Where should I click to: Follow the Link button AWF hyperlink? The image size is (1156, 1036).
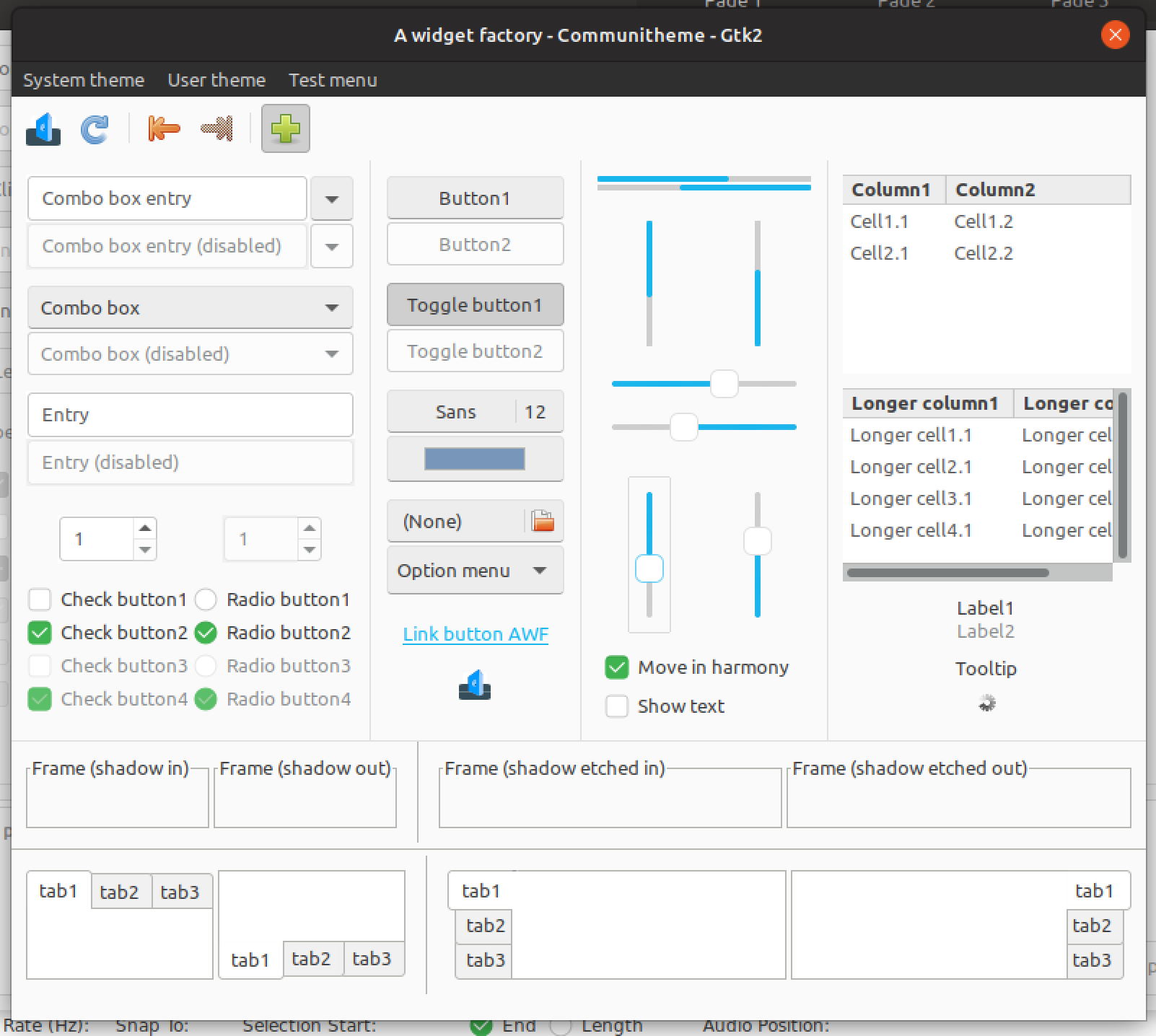[474, 633]
